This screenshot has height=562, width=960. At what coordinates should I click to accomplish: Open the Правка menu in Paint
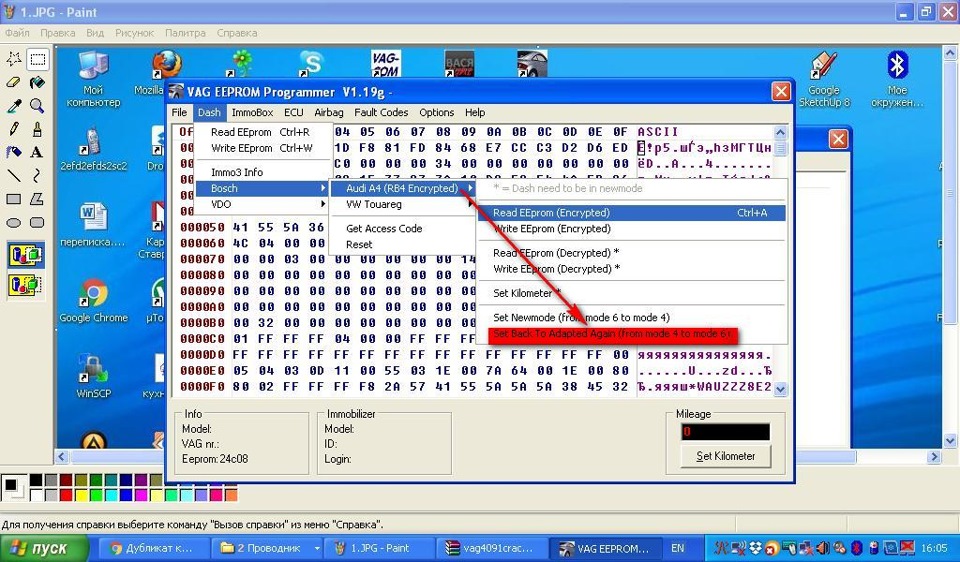coord(58,33)
